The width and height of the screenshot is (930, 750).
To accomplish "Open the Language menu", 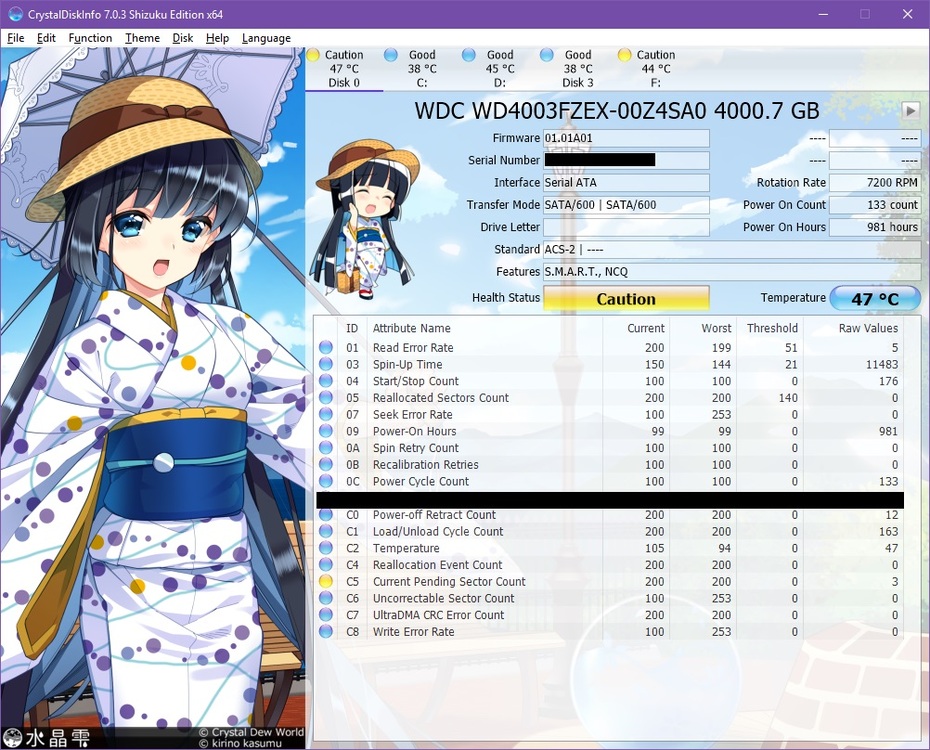I will tap(266, 38).
